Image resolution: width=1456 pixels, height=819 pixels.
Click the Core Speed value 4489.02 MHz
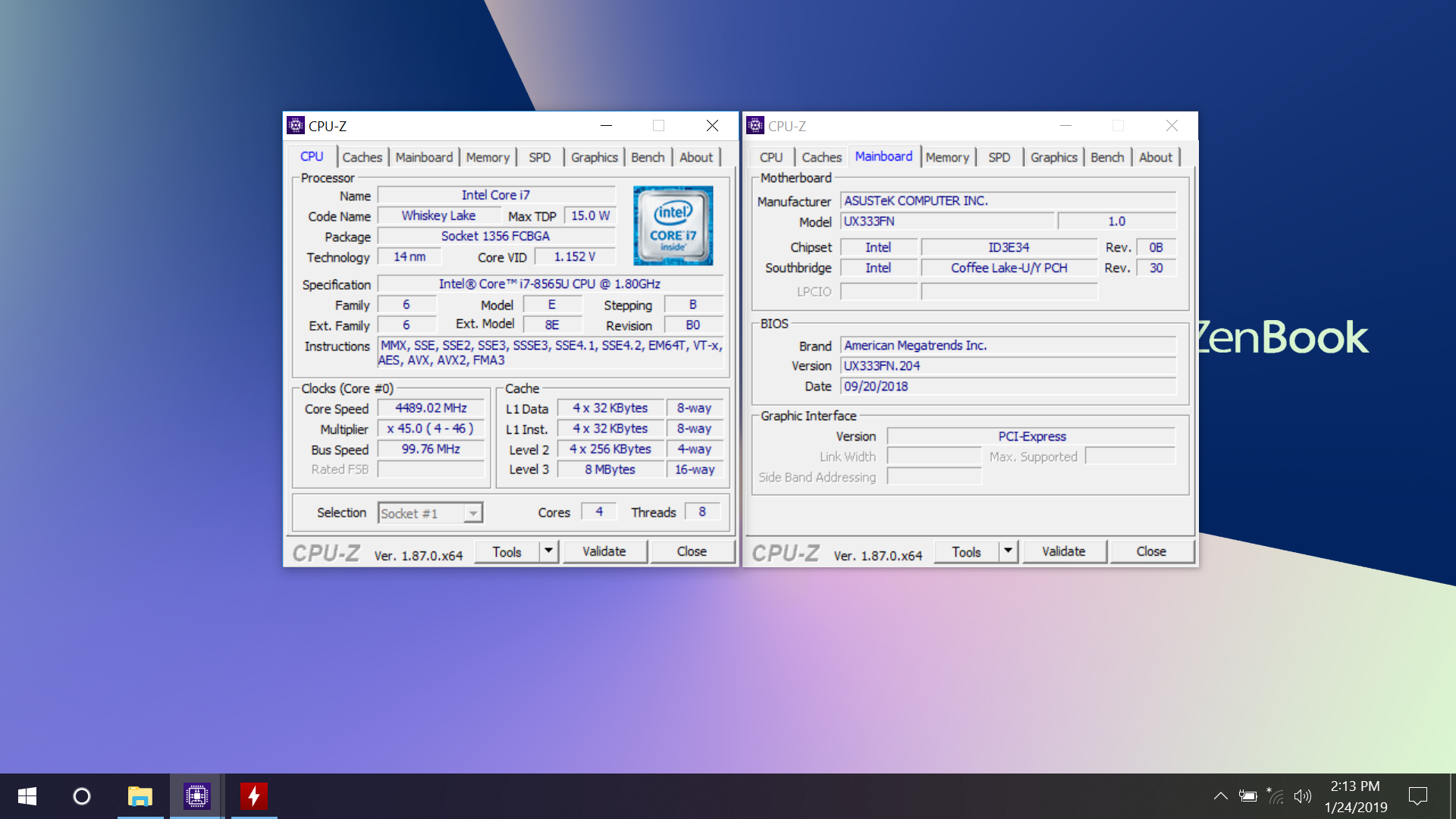point(431,408)
